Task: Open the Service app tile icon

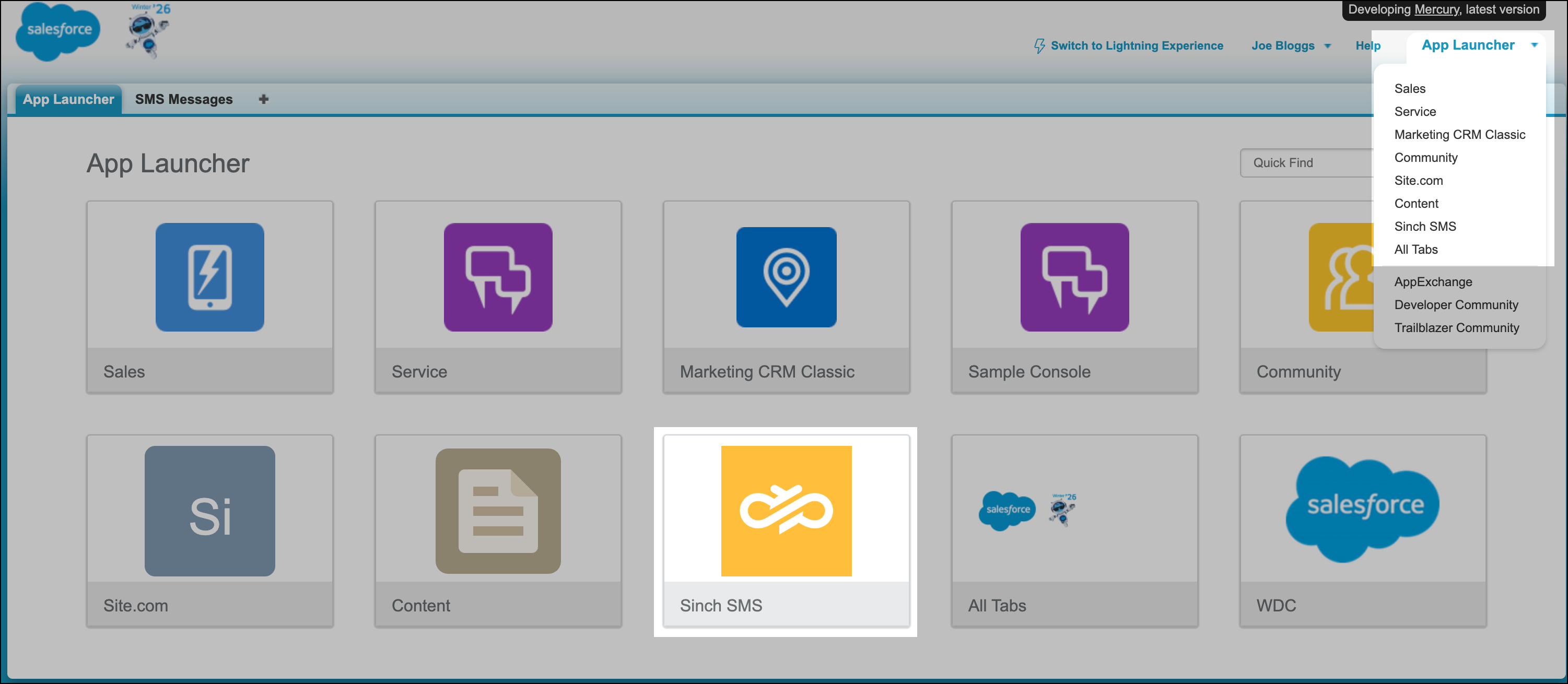Action: click(x=498, y=277)
